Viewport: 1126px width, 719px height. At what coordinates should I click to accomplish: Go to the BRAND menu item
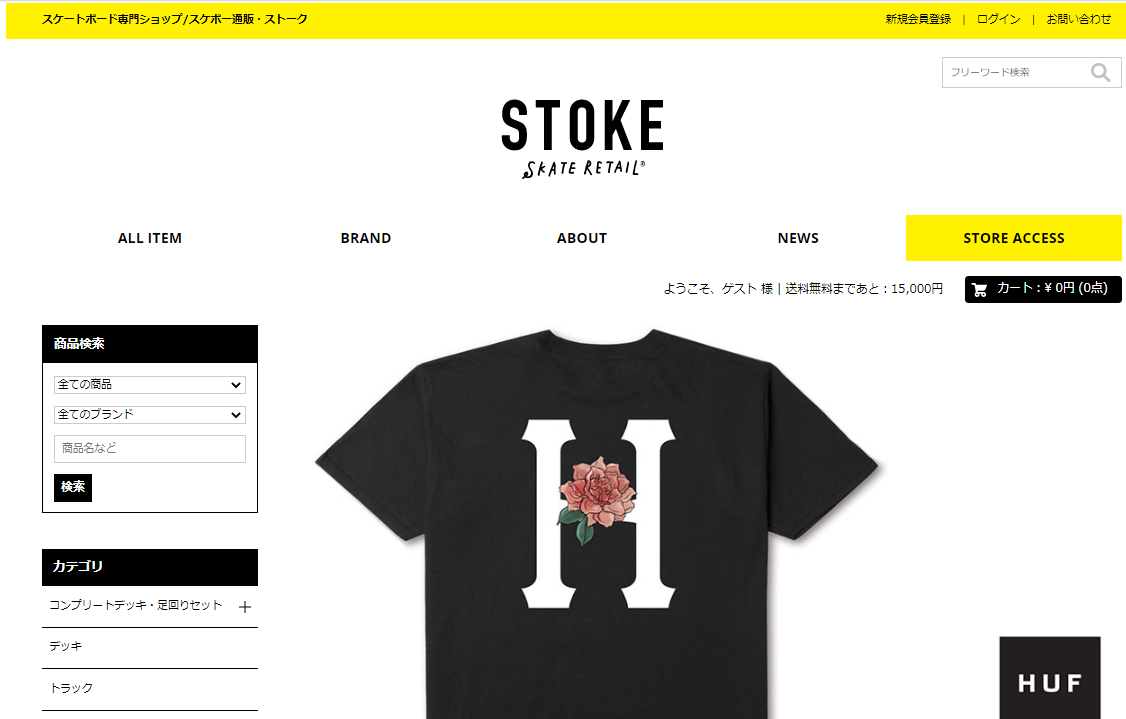coord(366,238)
